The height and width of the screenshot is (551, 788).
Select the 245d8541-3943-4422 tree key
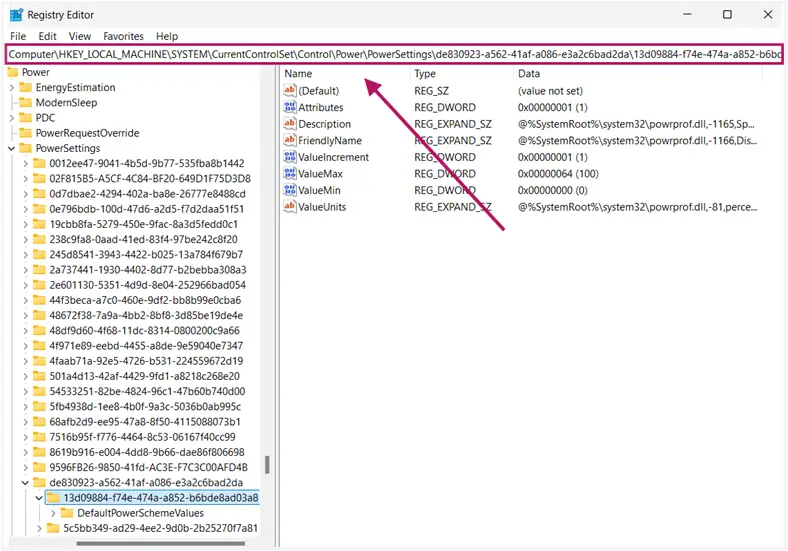(146, 254)
